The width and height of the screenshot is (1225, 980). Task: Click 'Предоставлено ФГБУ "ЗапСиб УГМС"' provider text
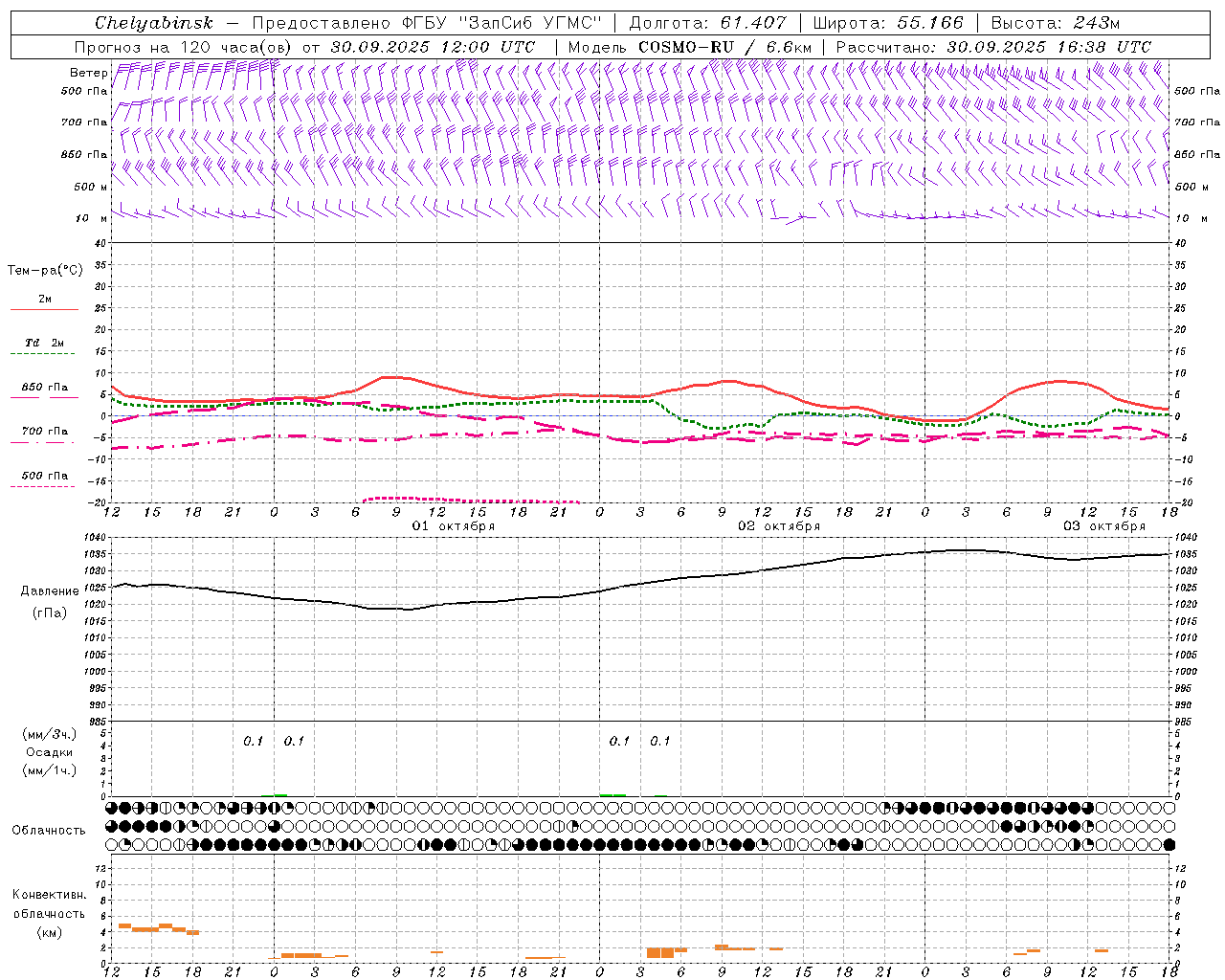tap(426, 23)
